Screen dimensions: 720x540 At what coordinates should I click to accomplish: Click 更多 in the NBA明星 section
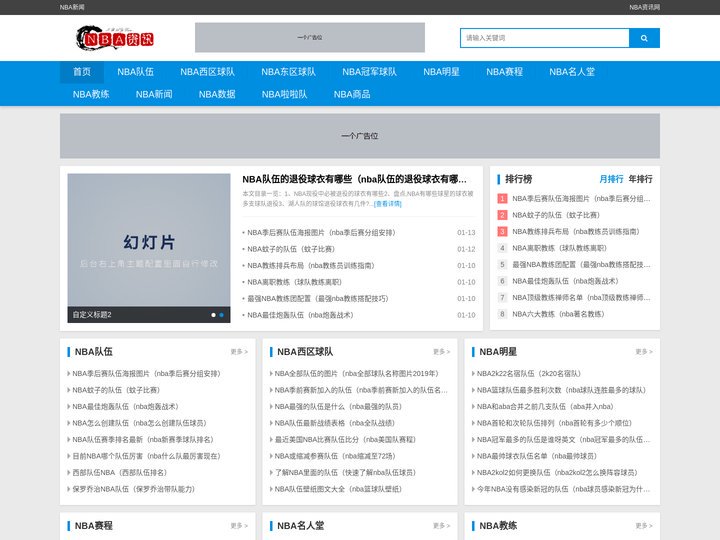pos(644,352)
